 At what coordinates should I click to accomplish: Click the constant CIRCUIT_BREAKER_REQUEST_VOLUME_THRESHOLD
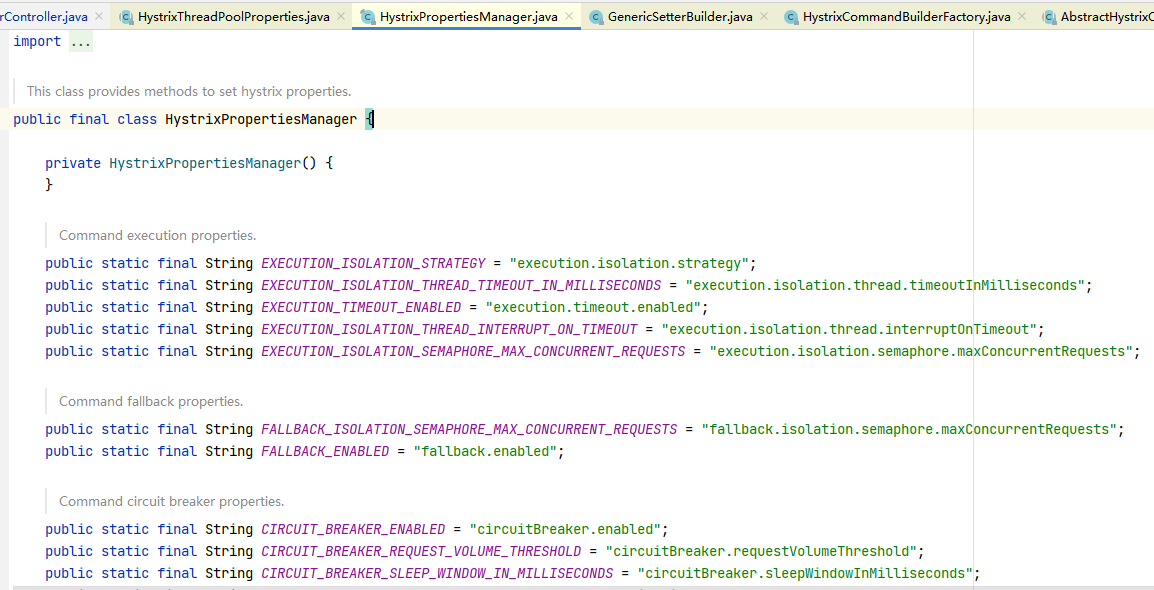click(421, 552)
